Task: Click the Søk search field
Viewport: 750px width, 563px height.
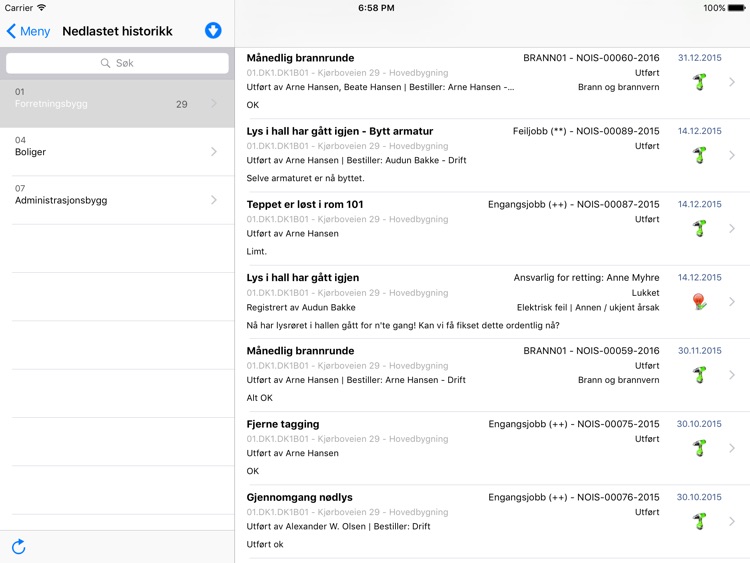Action: pyautogui.click(x=117, y=63)
